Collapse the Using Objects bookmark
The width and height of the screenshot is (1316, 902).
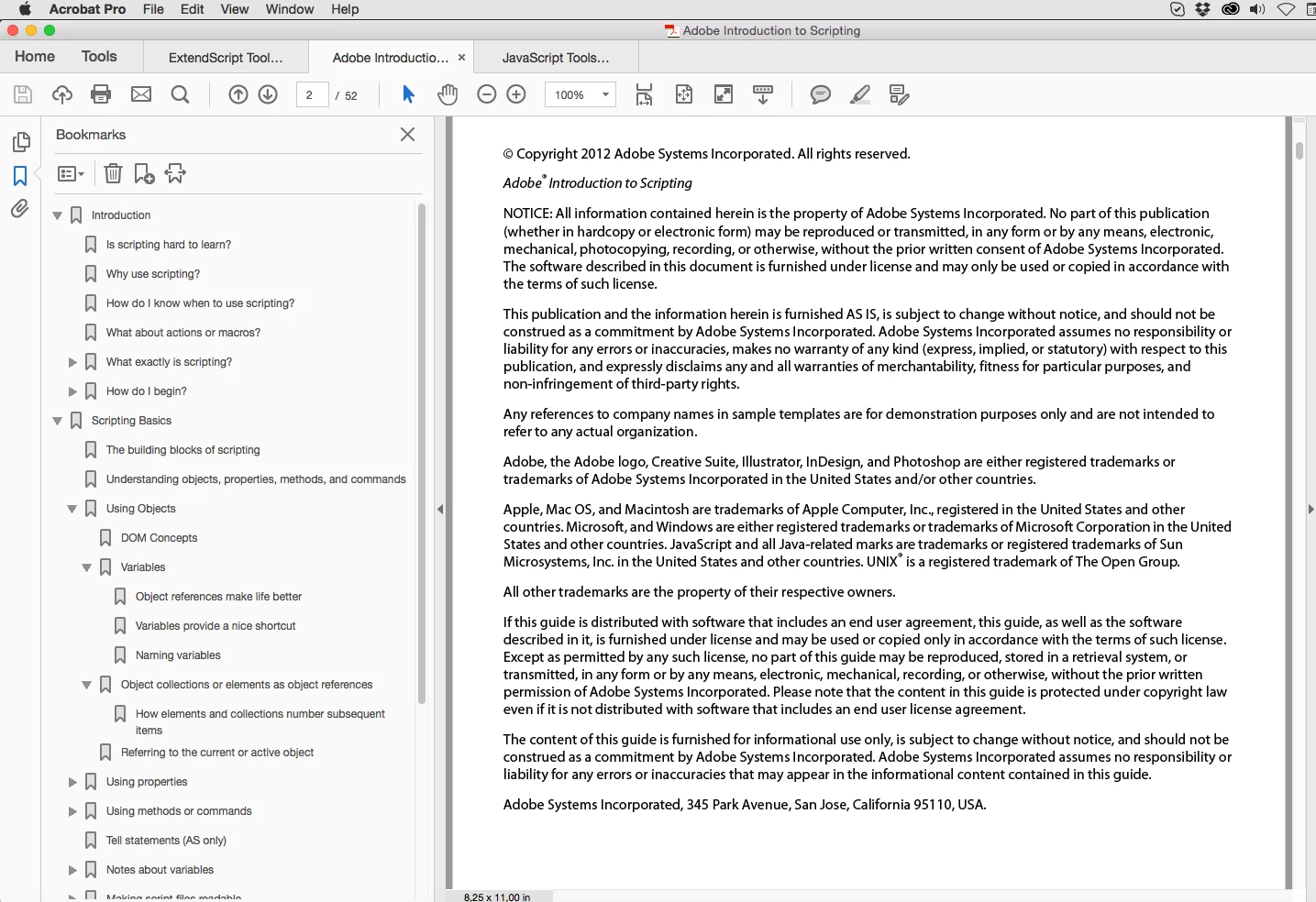point(72,509)
